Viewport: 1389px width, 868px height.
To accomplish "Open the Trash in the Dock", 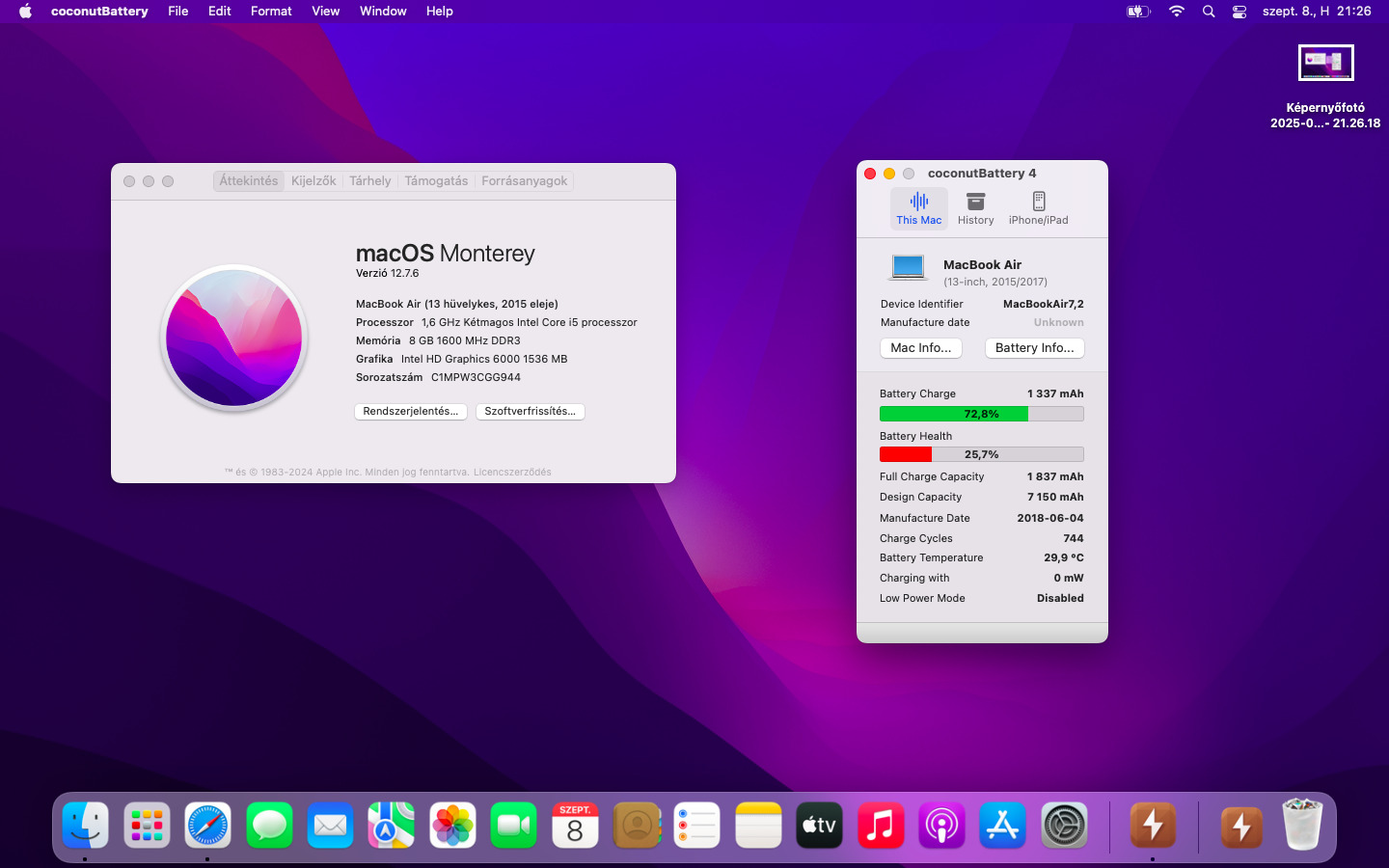I will (1302, 826).
